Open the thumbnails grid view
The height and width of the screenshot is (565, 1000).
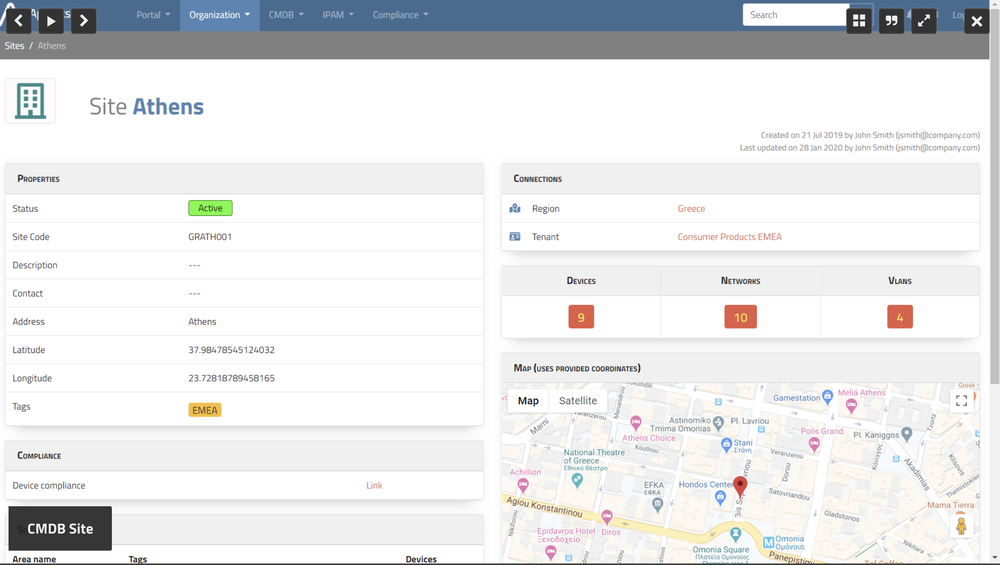[859, 20]
